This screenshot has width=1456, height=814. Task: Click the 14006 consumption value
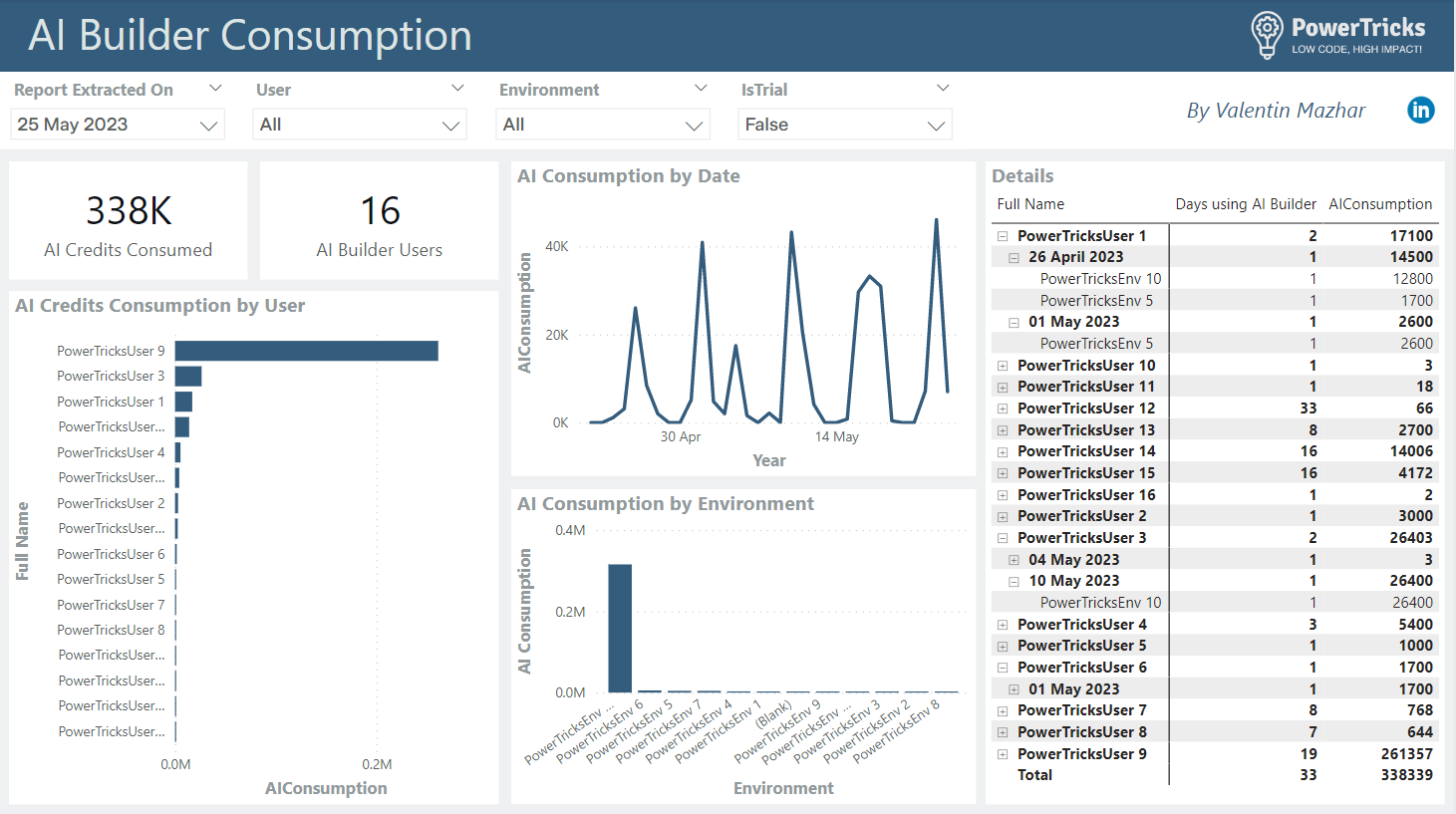click(x=1412, y=451)
